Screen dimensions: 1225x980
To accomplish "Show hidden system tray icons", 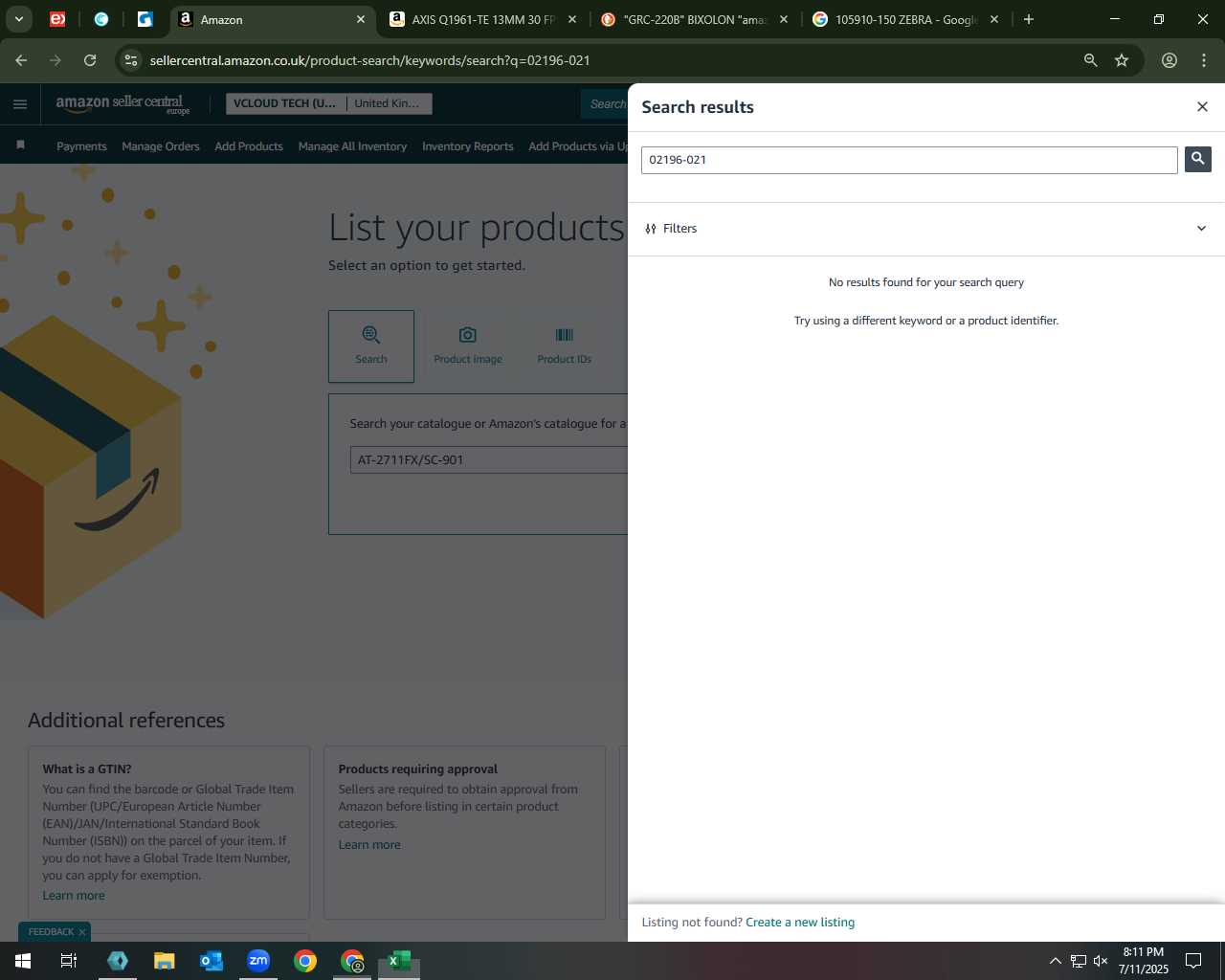I will [1055, 961].
